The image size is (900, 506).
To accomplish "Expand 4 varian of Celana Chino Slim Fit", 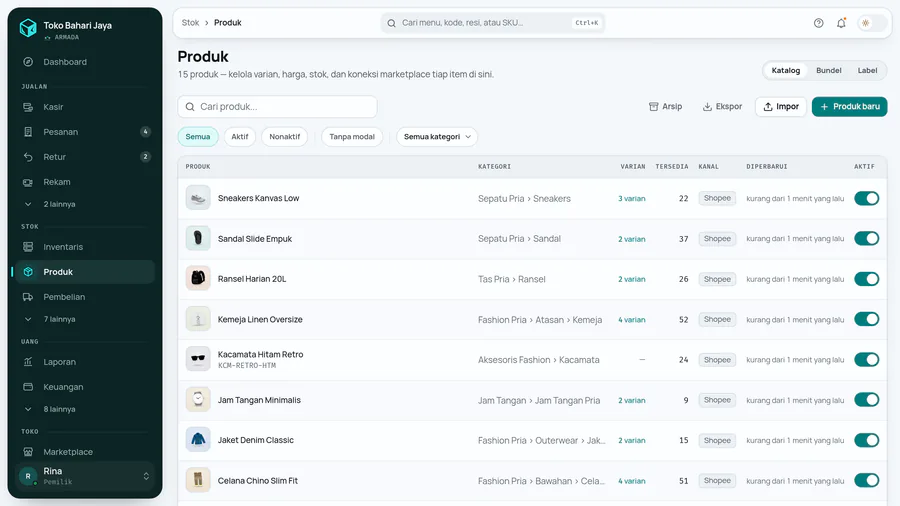I will point(631,481).
